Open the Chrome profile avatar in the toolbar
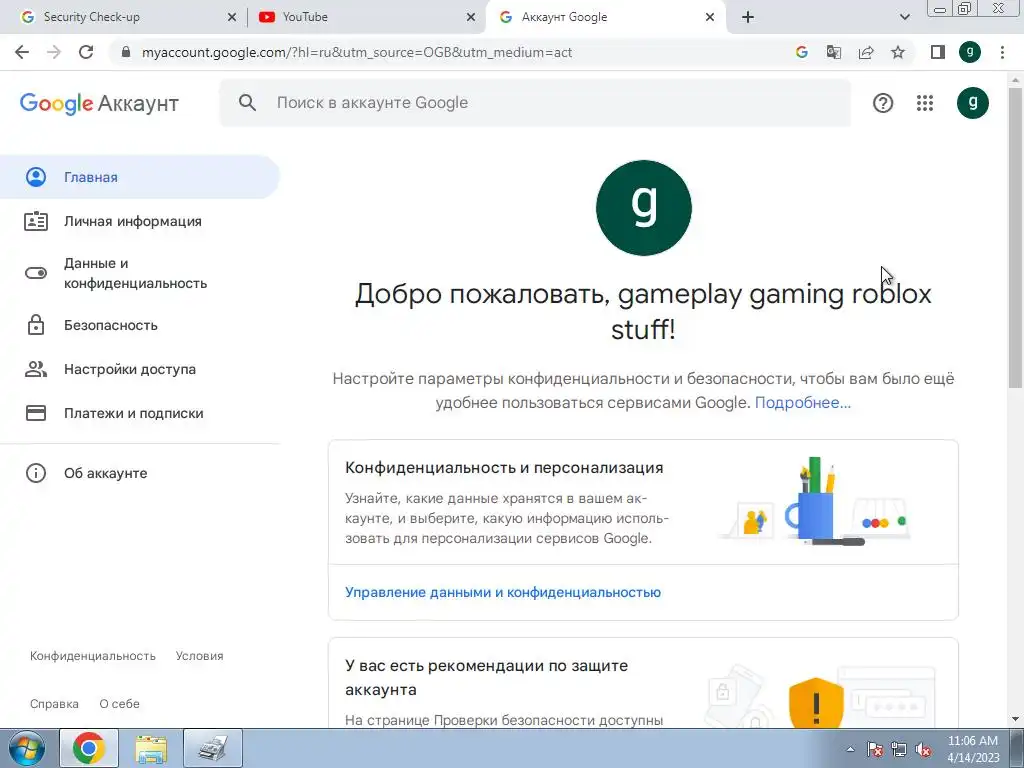 pyautogui.click(x=970, y=52)
